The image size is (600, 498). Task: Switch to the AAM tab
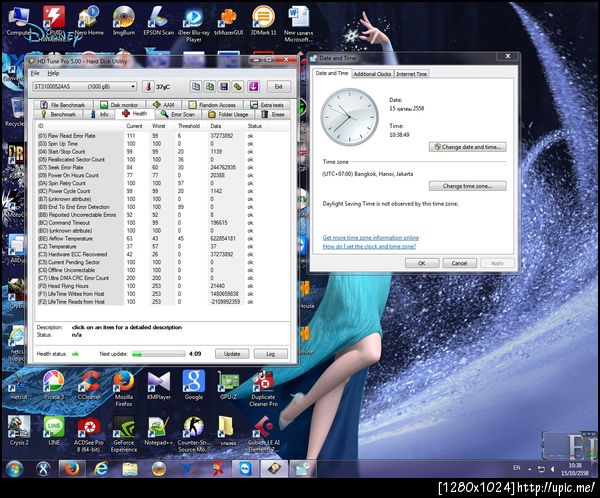click(x=164, y=104)
